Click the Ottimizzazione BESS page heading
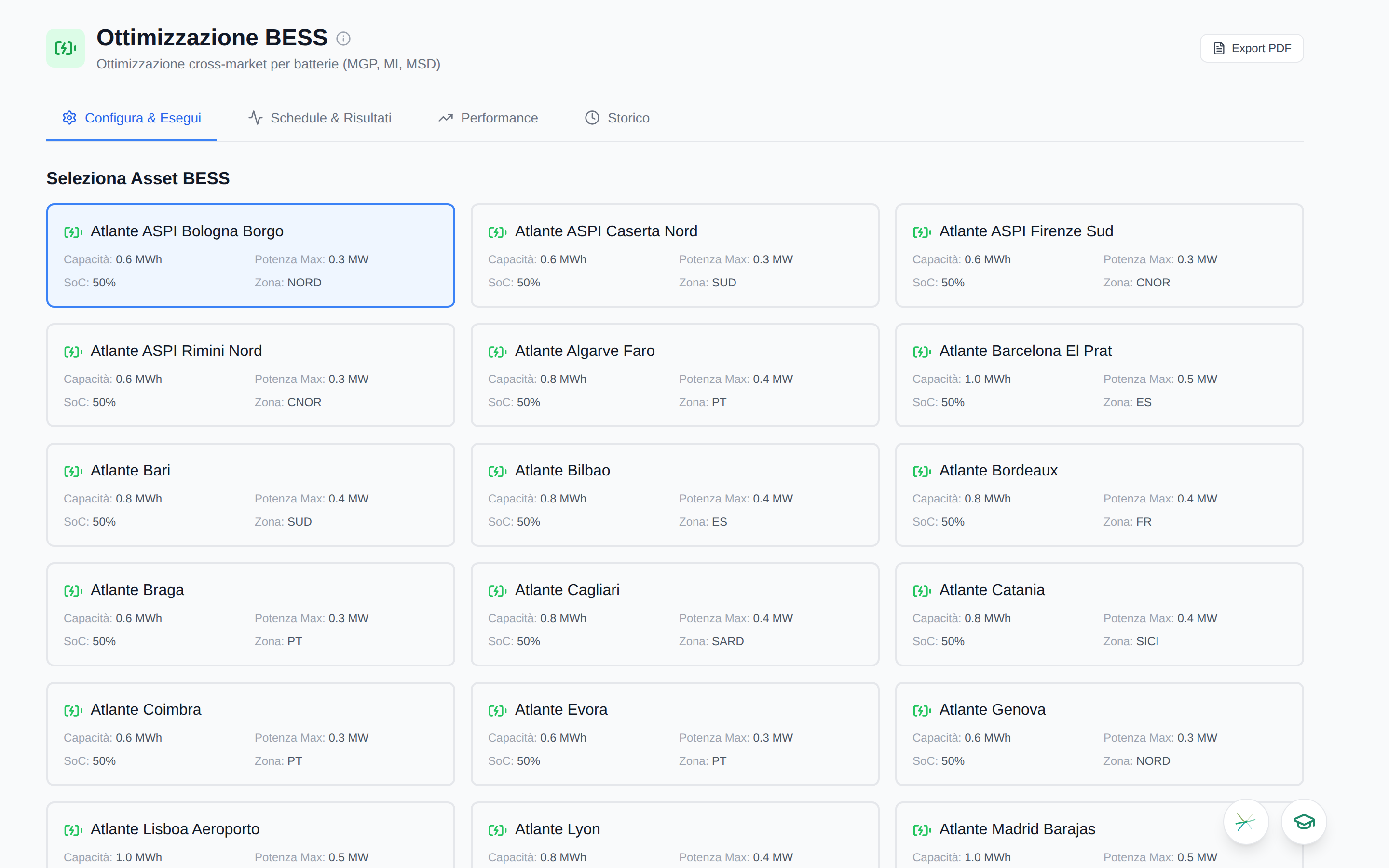The width and height of the screenshot is (1389, 868). (x=212, y=37)
